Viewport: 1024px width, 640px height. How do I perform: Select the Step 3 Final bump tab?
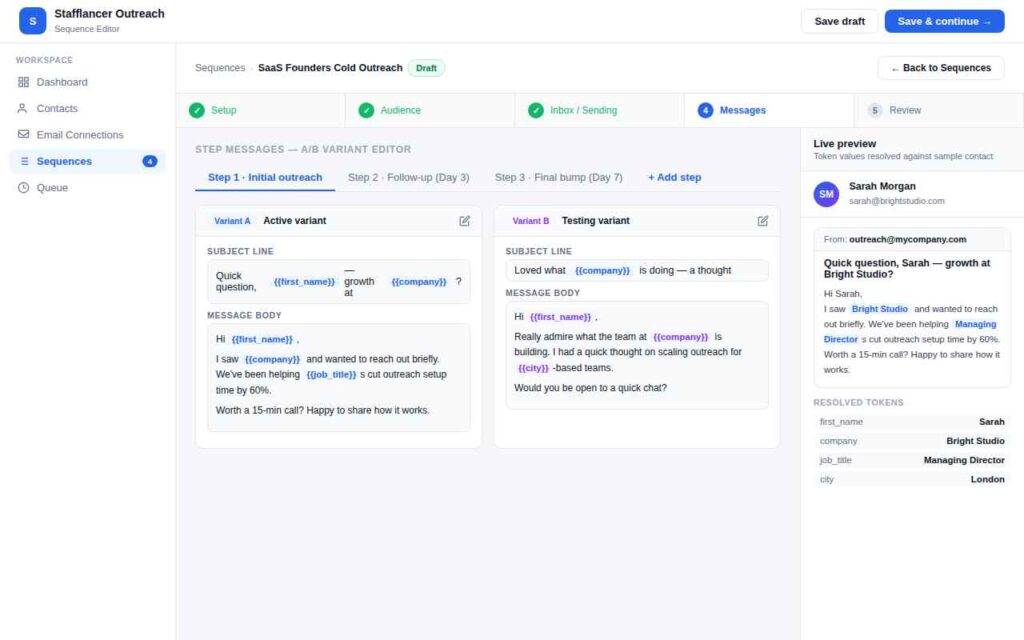[x=558, y=178]
